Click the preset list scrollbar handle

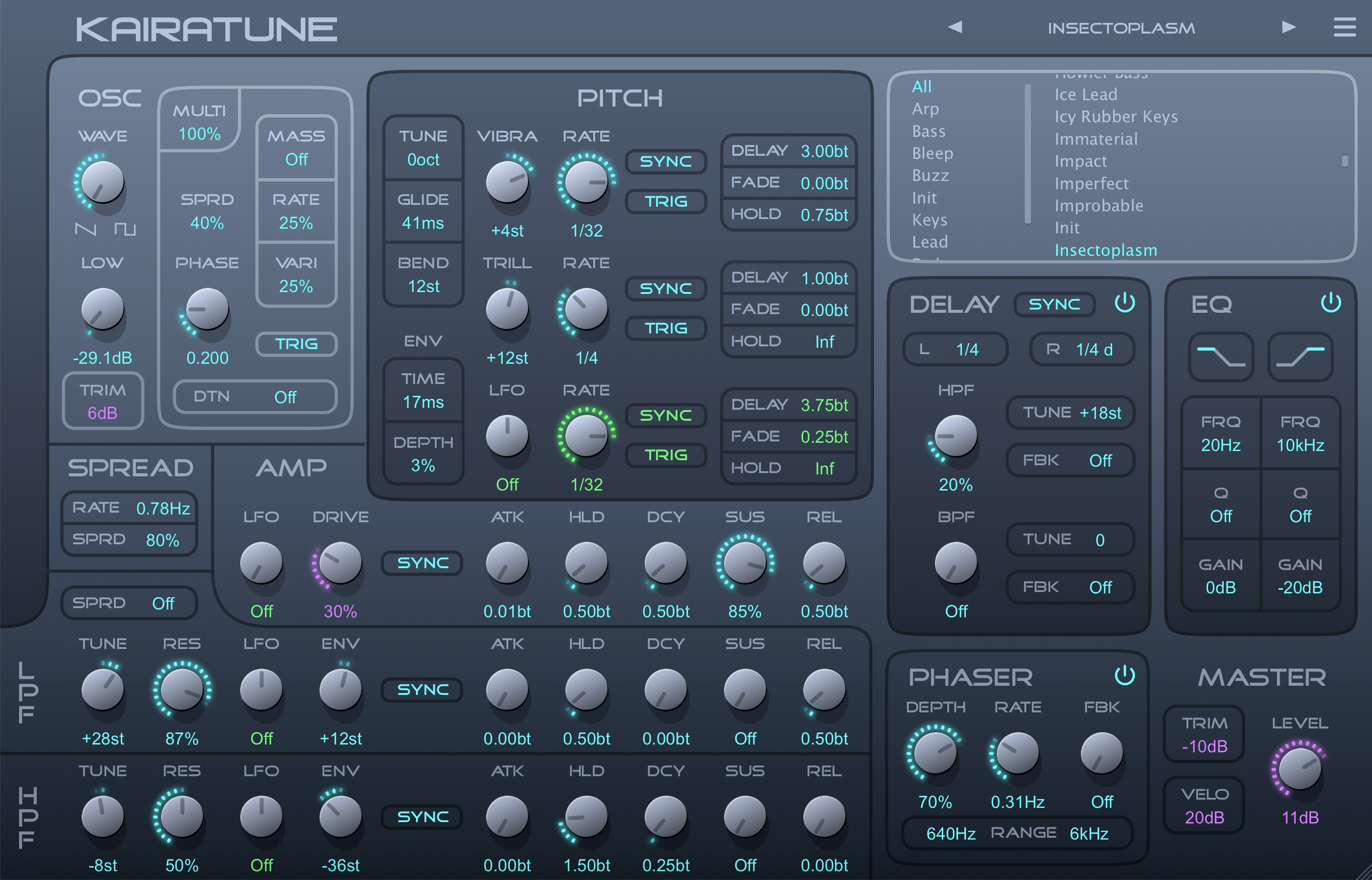click(x=1344, y=161)
